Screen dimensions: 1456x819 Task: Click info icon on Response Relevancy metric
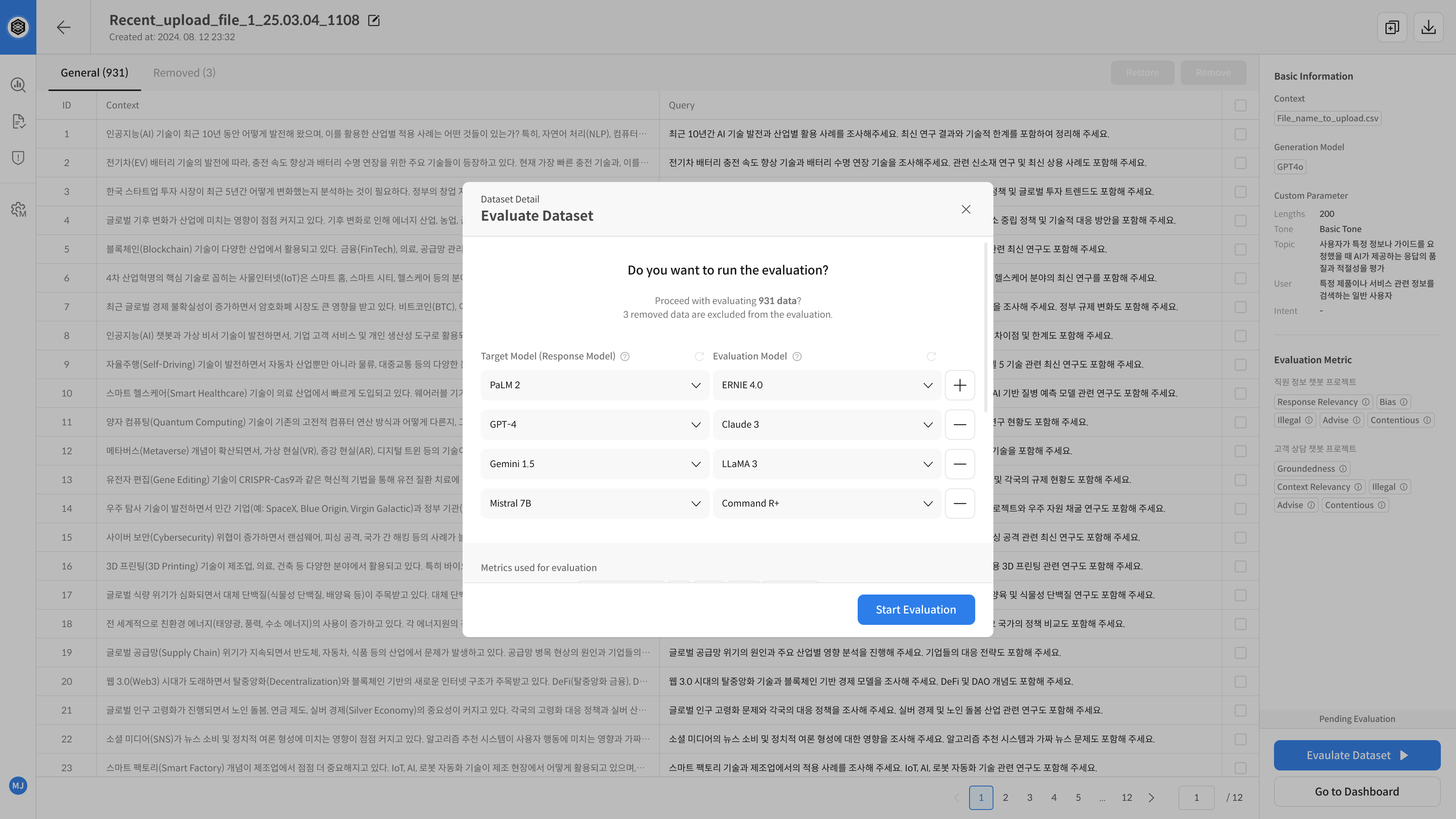(x=1365, y=402)
